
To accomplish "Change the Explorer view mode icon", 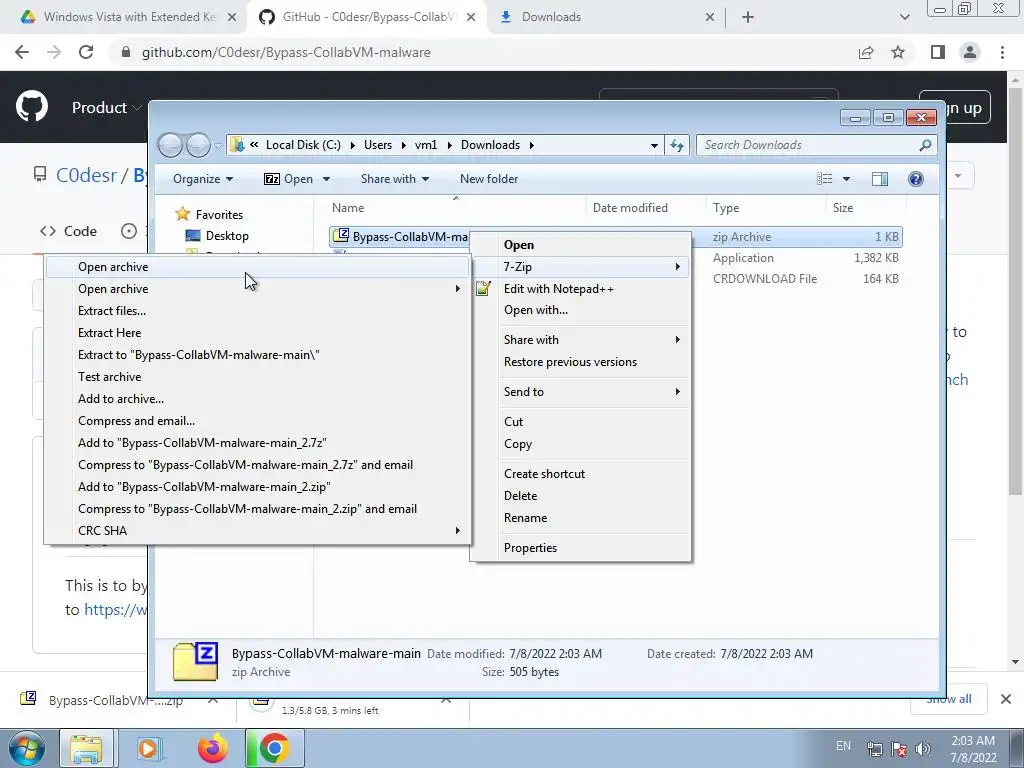I will point(825,179).
